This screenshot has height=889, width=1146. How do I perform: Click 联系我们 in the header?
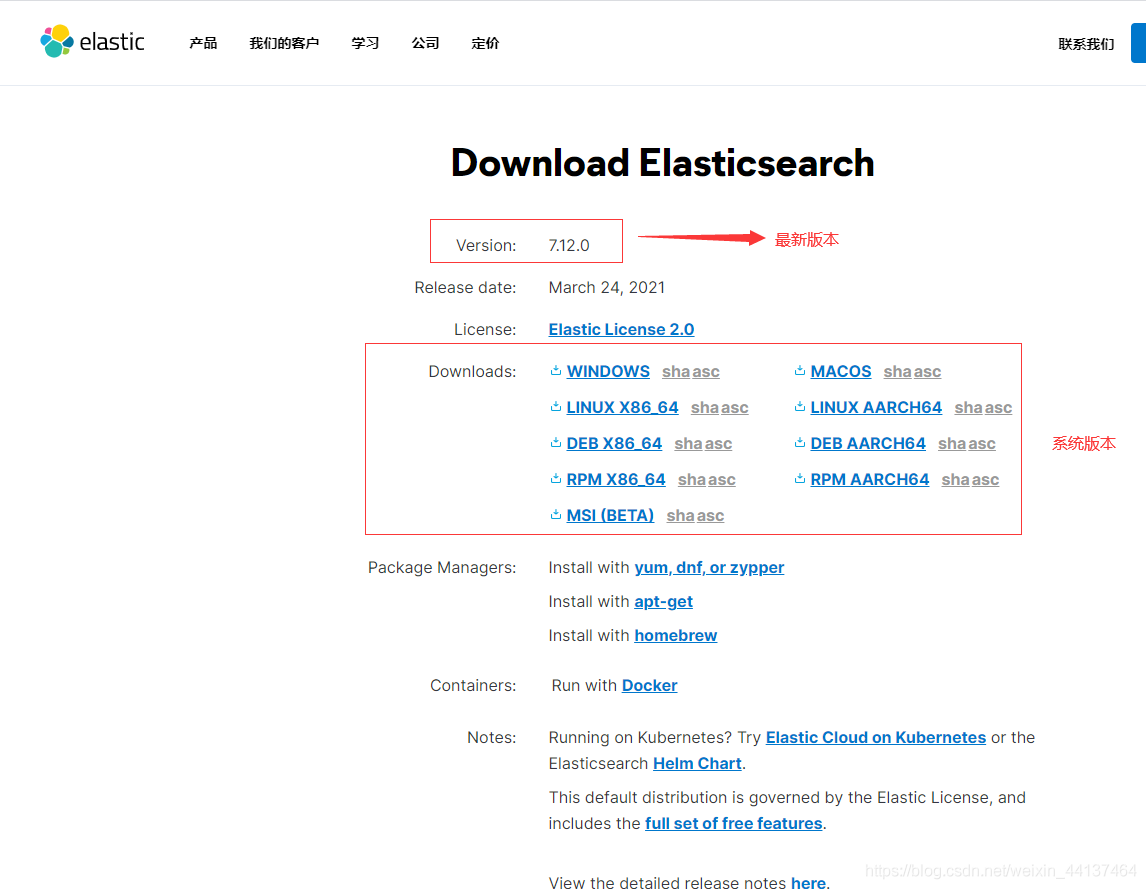[1086, 44]
